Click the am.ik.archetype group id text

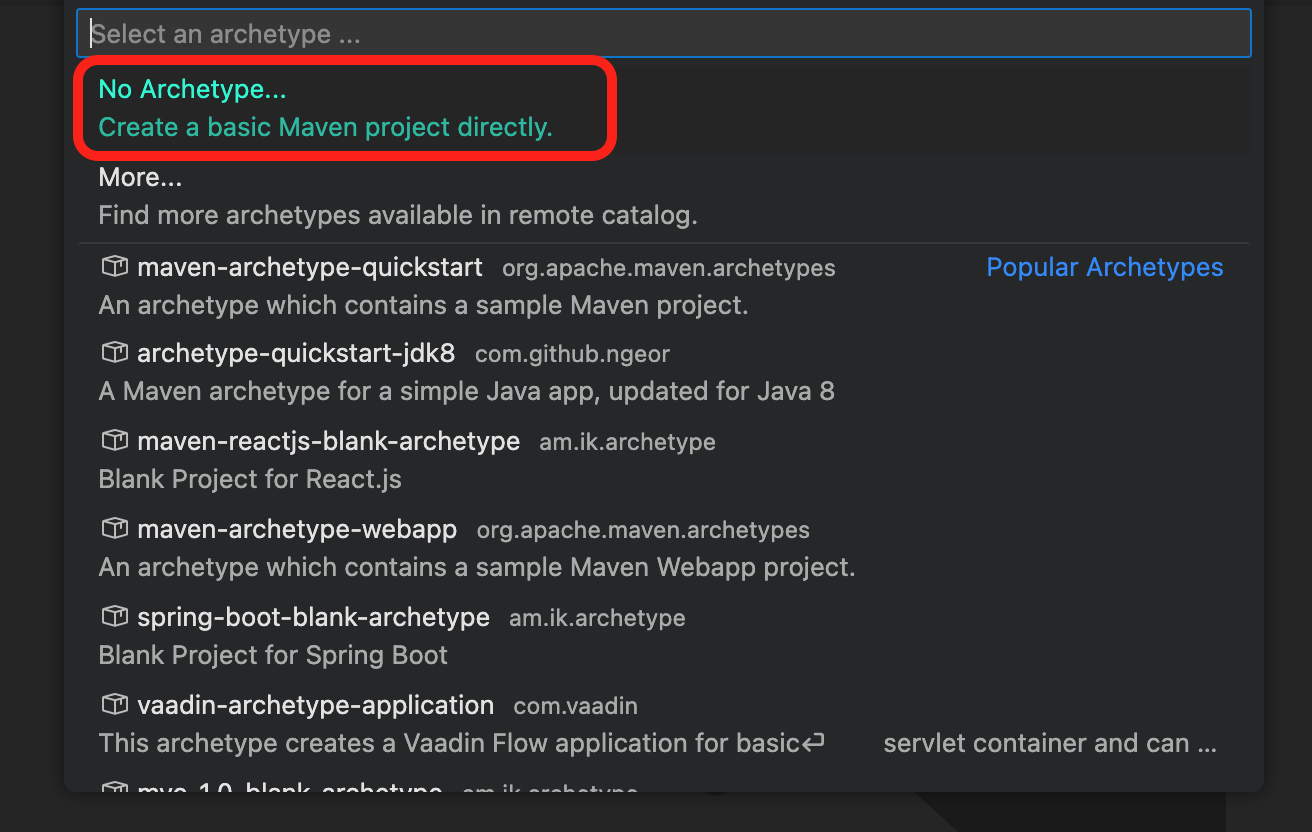coord(627,441)
